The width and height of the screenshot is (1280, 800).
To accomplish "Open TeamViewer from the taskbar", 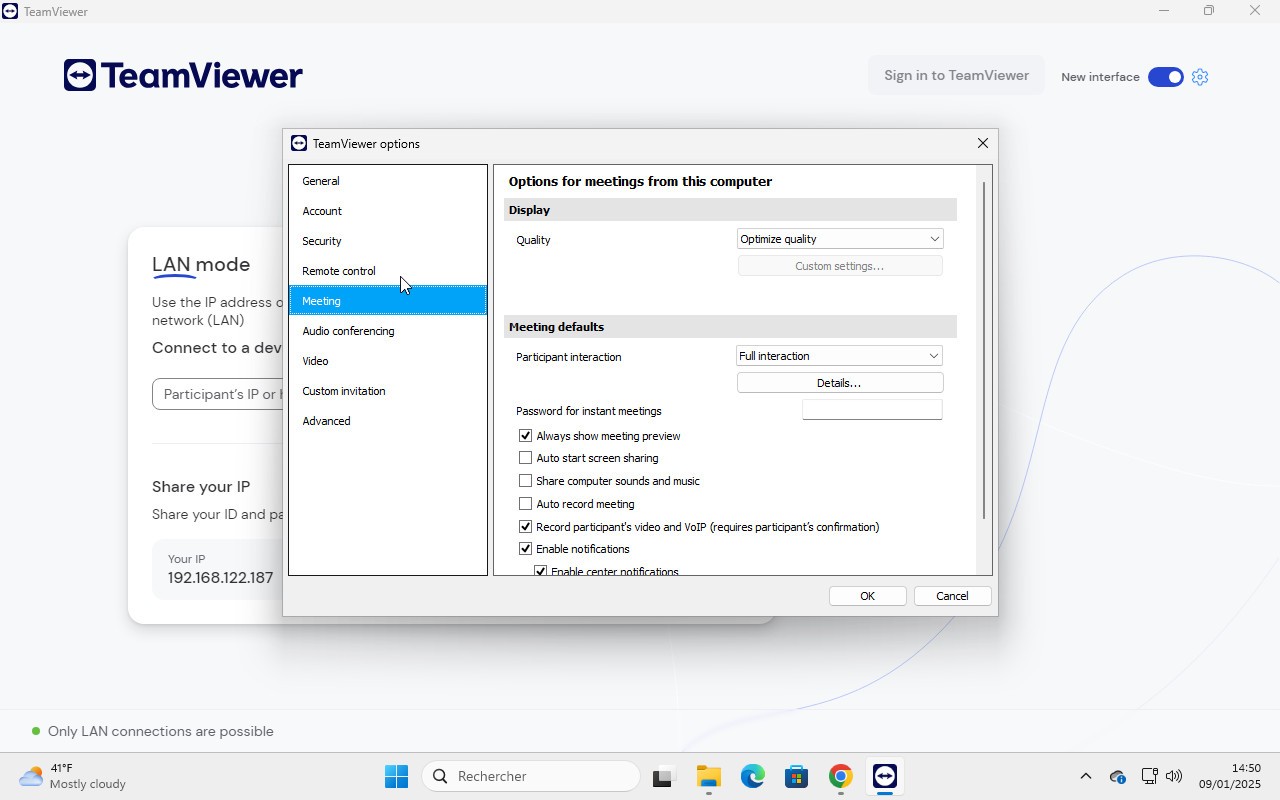I will pyautogui.click(x=884, y=776).
